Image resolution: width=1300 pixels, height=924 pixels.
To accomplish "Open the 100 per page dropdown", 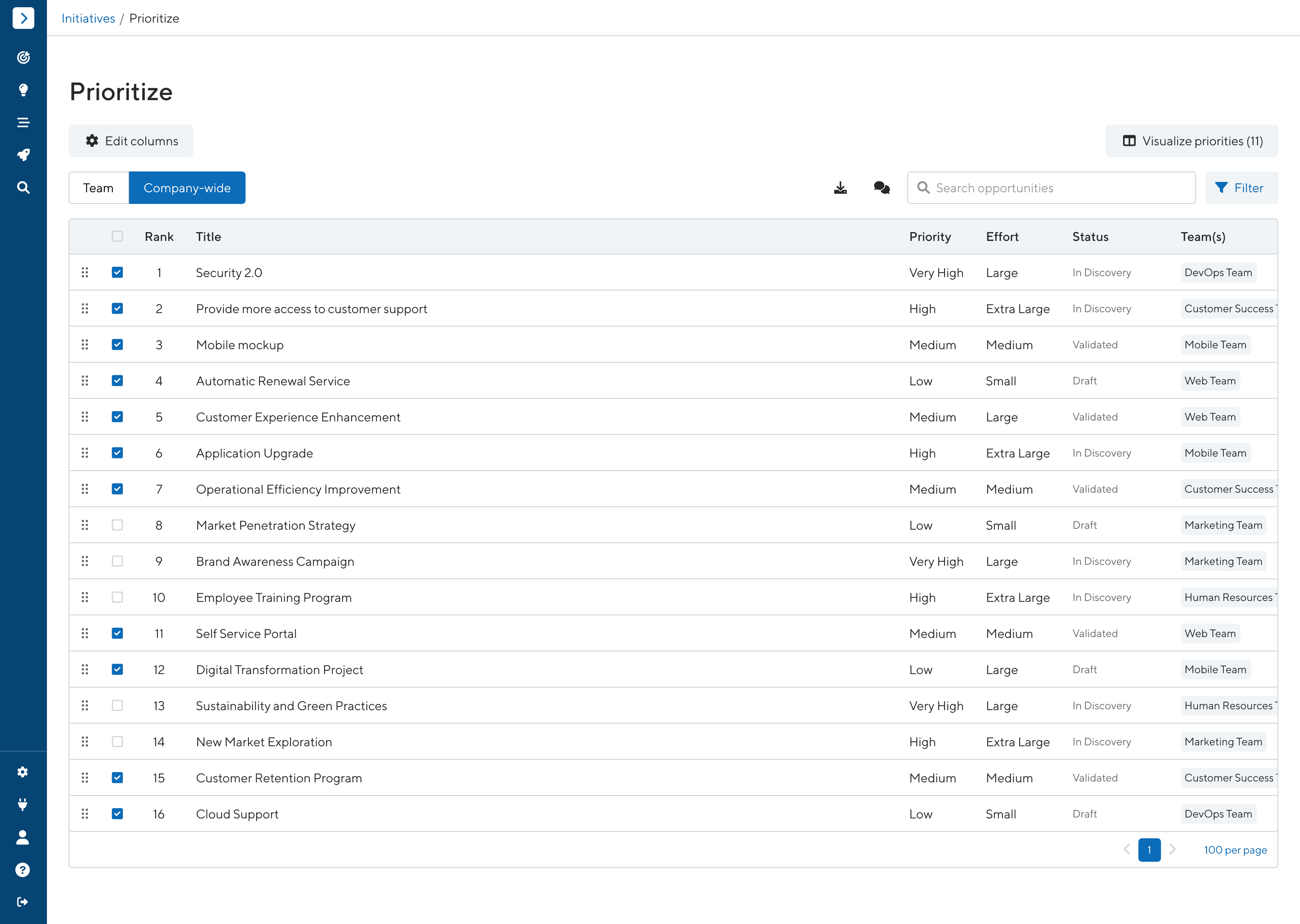I will pyautogui.click(x=1235, y=850).
